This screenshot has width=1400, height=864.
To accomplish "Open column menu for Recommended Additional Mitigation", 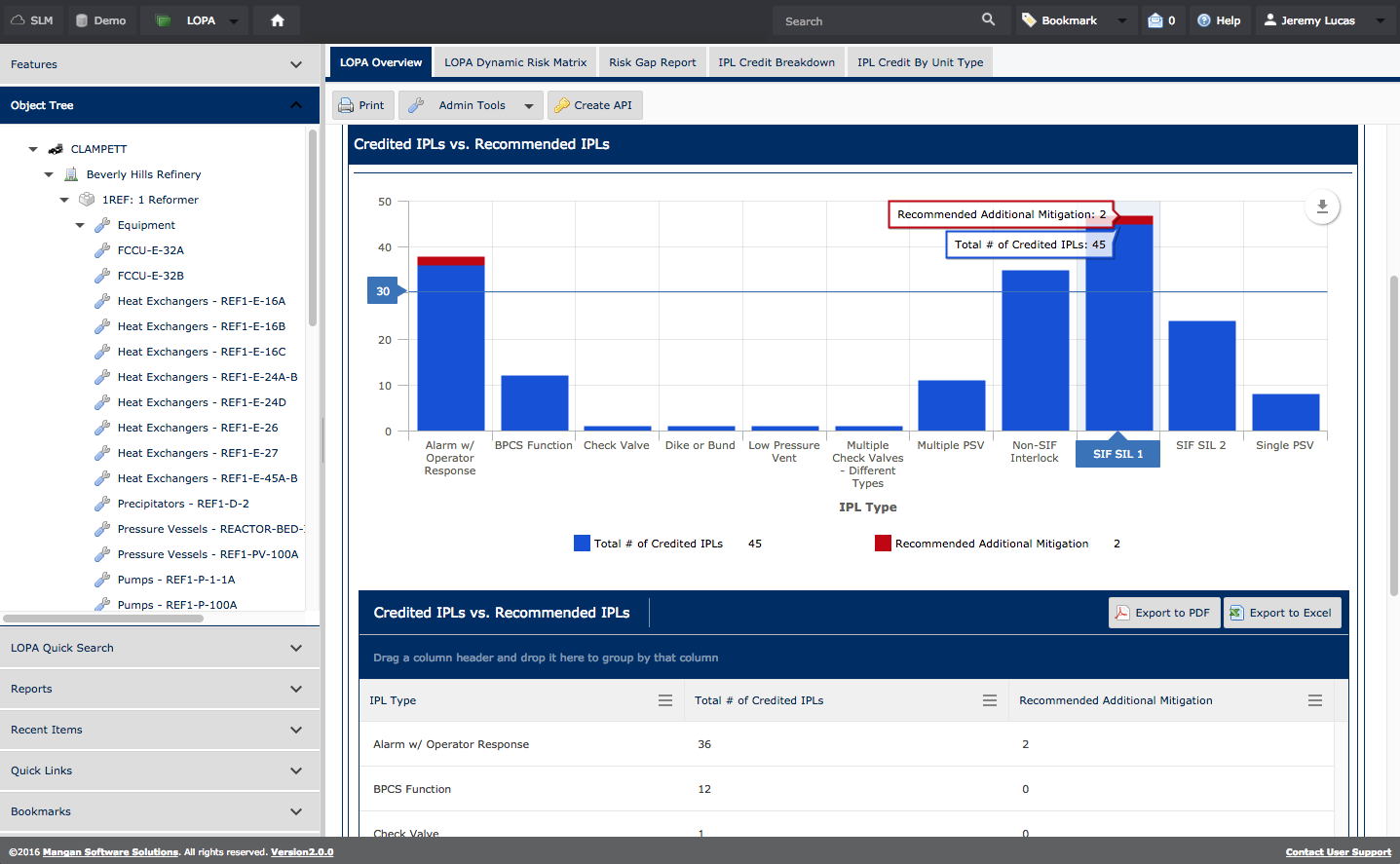I will click(1314, 700).
